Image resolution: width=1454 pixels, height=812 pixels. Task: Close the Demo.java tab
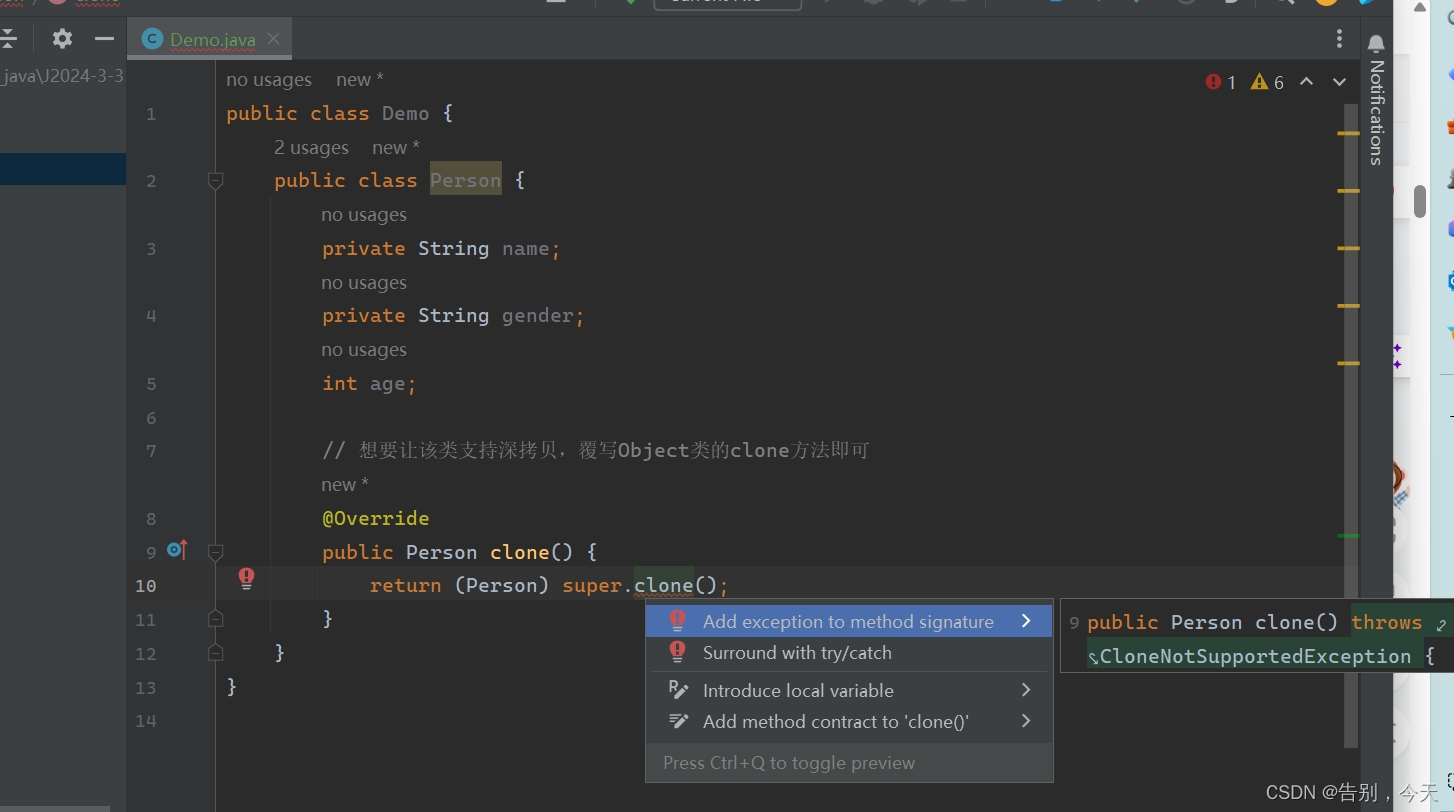tap(273, 39)
